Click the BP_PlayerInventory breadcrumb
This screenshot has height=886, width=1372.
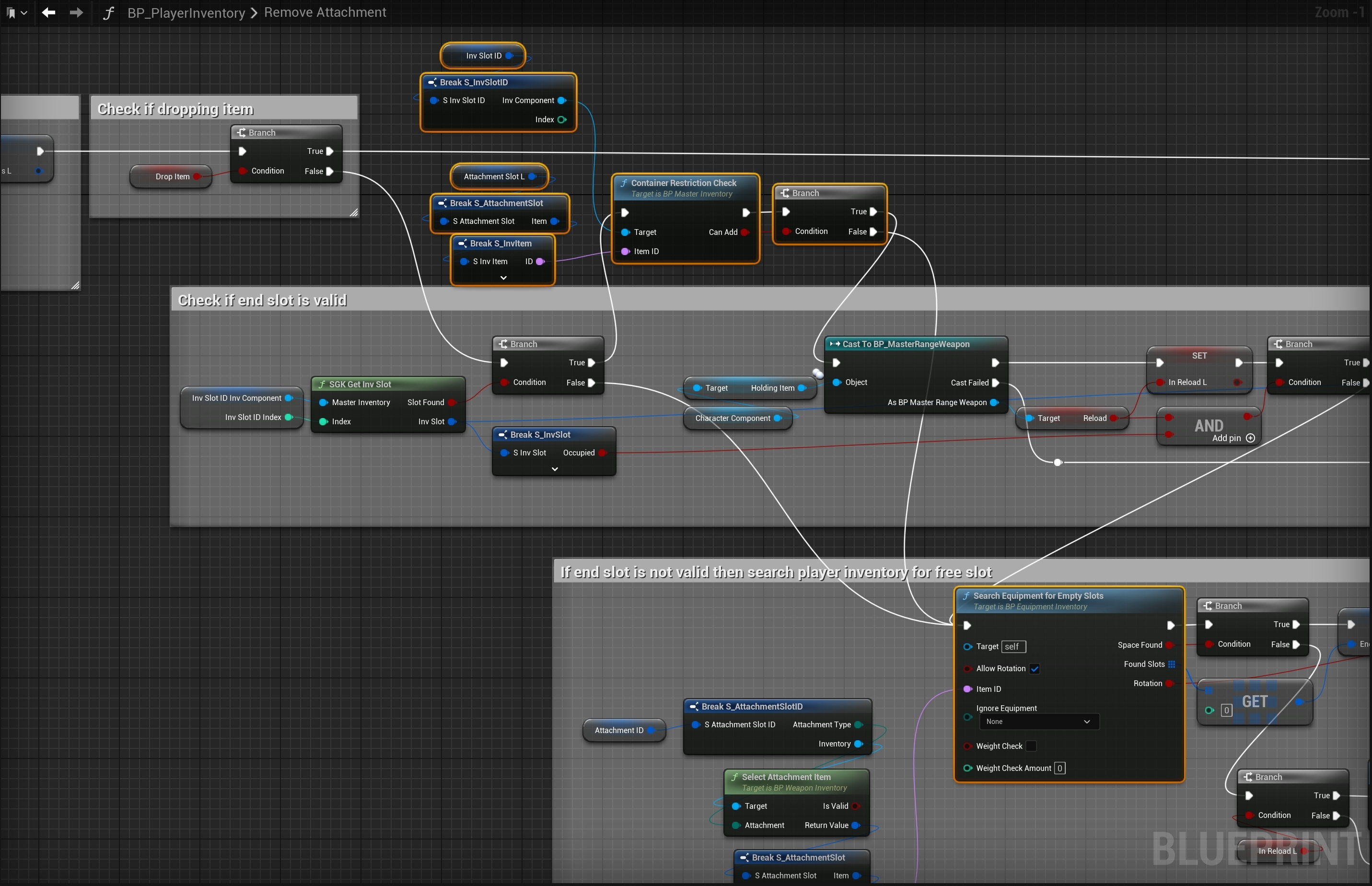click(x=186, y=12)
